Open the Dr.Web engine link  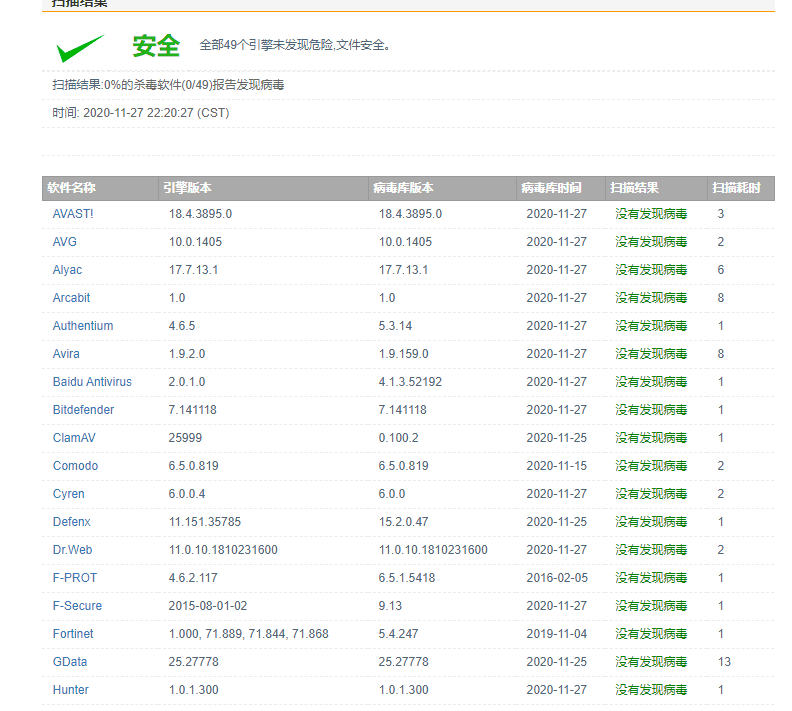coord(73,550)
